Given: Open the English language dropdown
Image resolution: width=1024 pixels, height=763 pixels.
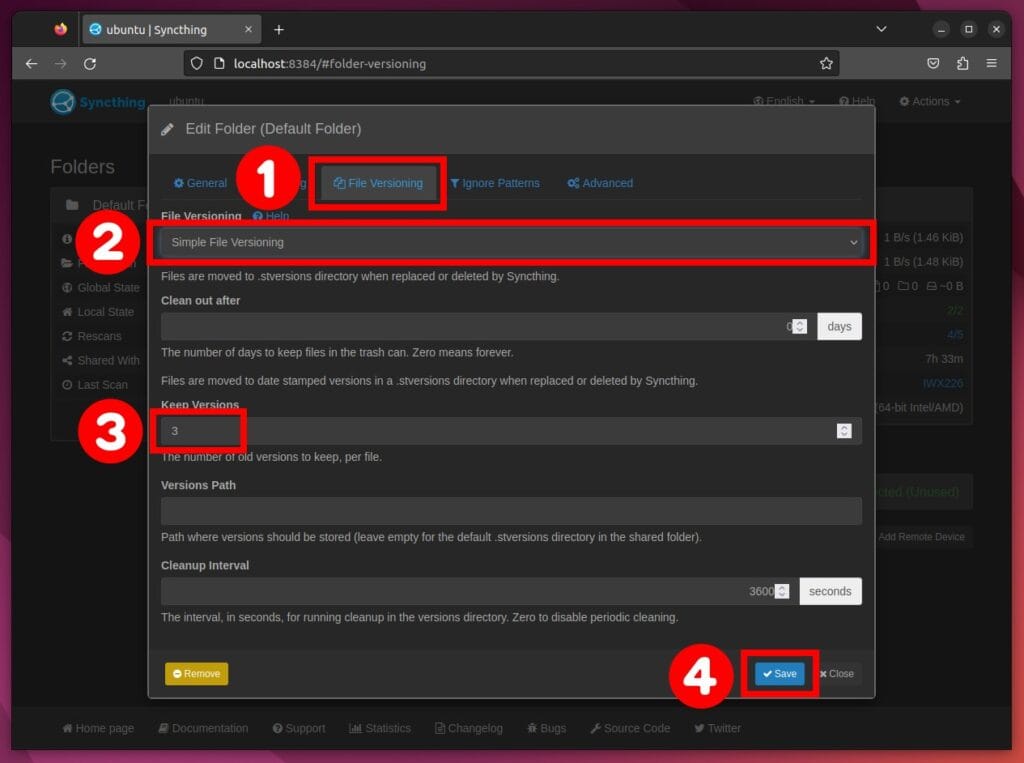Looking at the screenshot, I should pyautogui.click(x=784, y=101).
